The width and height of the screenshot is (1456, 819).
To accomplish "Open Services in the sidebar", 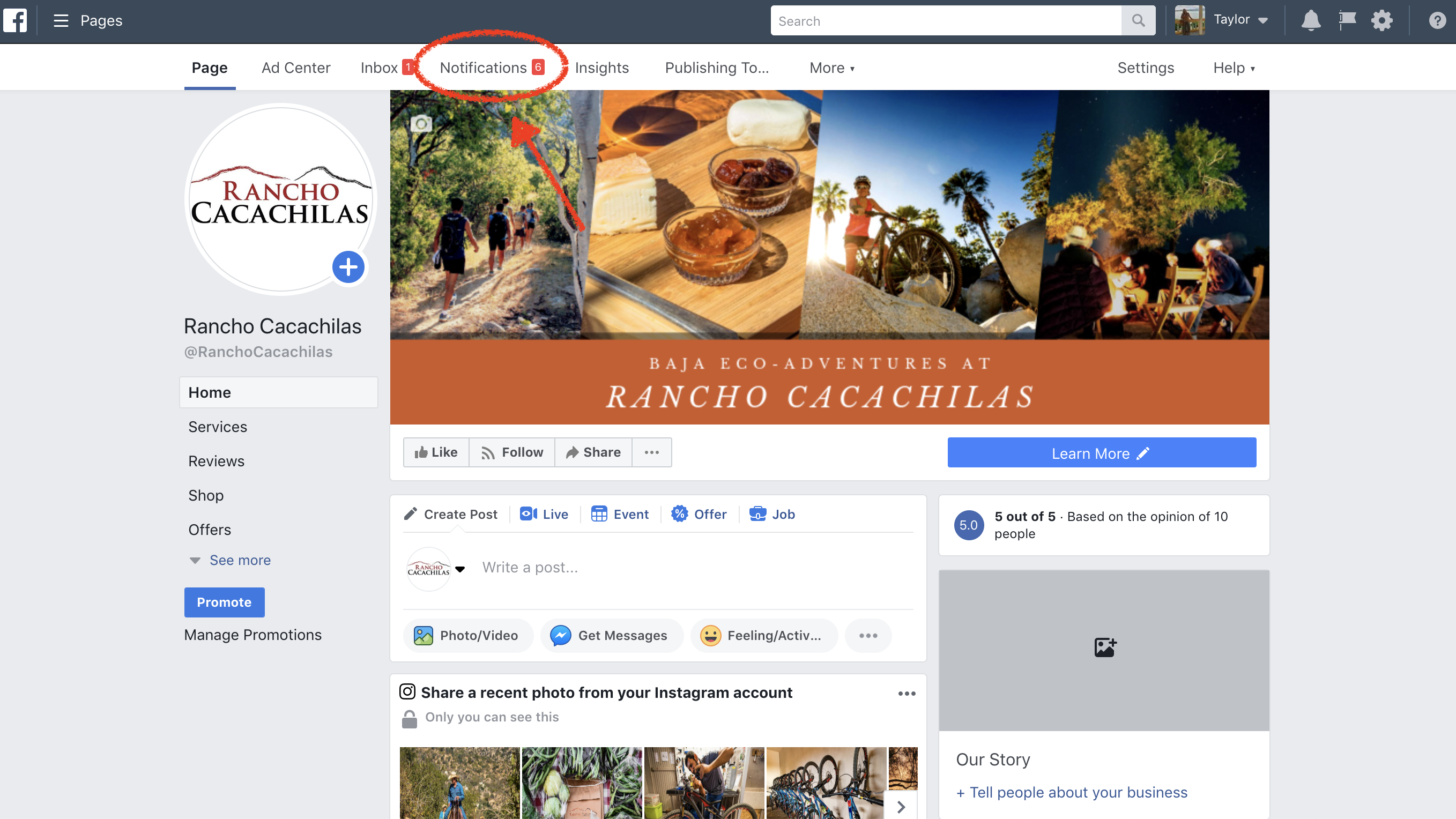I will click(x=218, y=427).
